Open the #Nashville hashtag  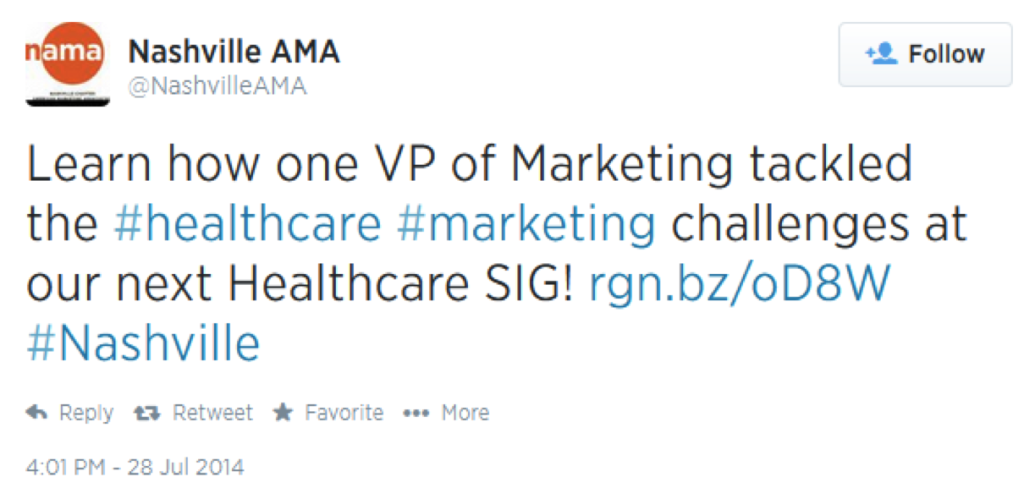pos(143,343)
